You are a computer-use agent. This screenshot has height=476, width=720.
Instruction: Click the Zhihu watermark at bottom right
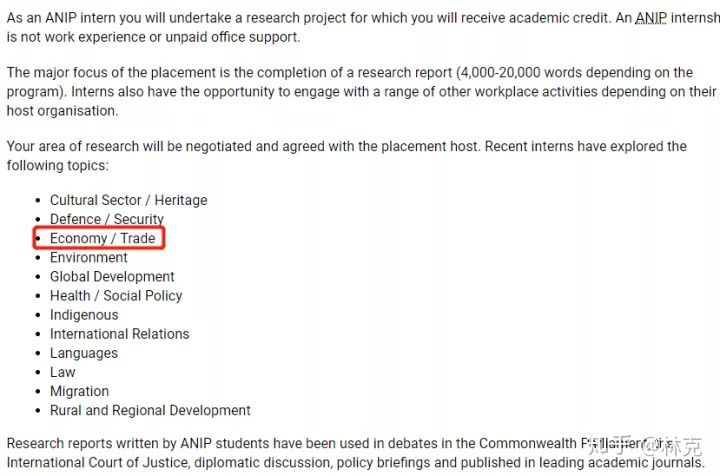(644, 446)
